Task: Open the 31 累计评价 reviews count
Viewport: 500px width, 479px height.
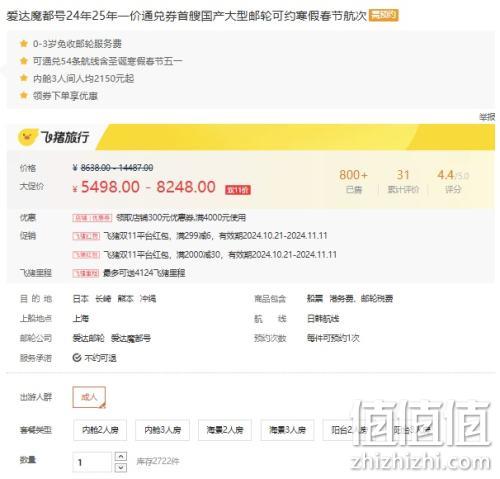Action: coord(403,181)
